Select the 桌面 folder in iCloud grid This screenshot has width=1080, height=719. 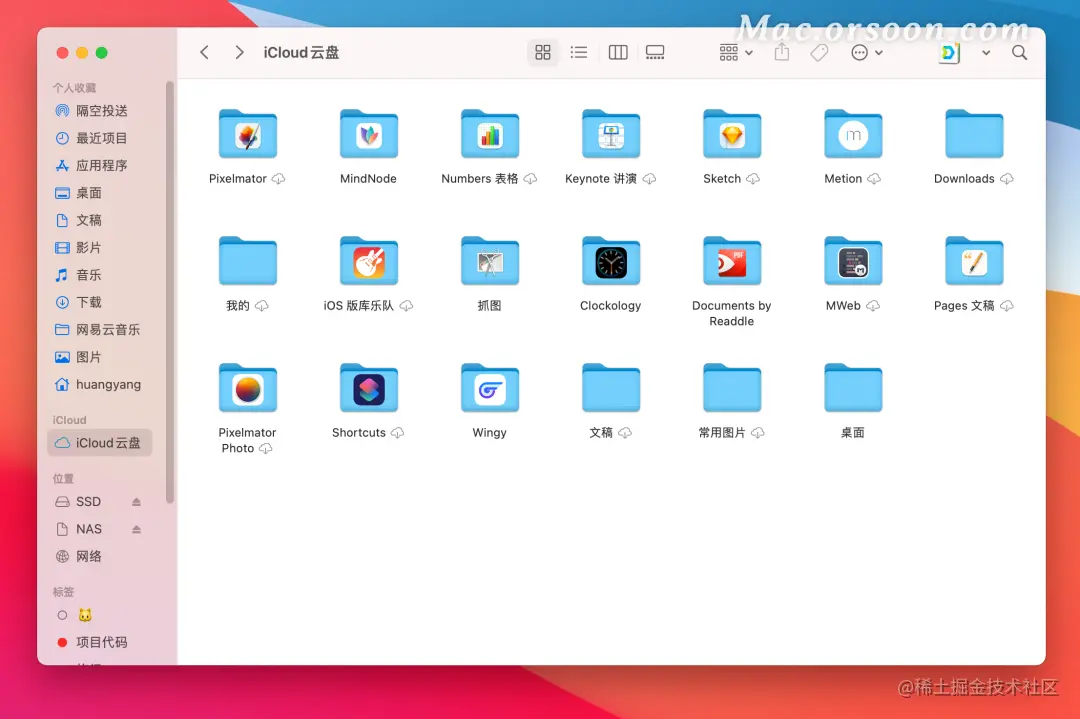[x=853, y=388]
